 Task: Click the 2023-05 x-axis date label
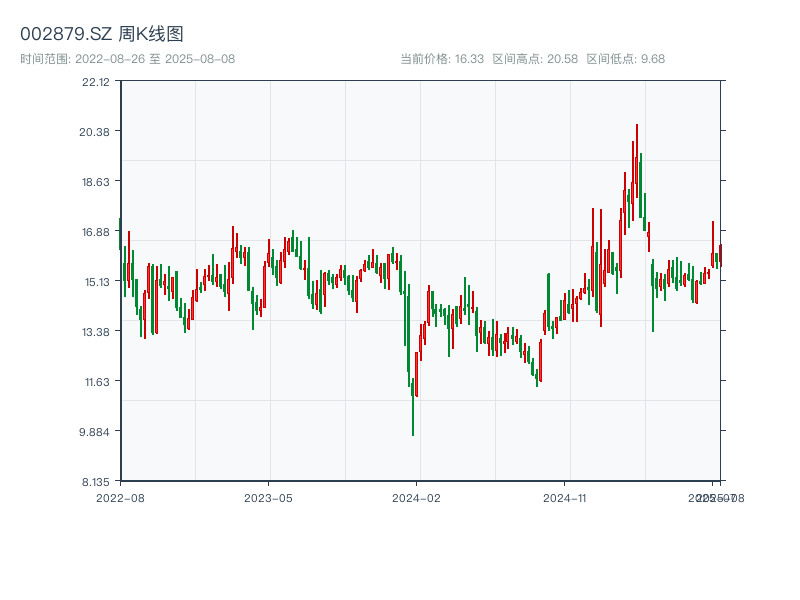(268, 497)
